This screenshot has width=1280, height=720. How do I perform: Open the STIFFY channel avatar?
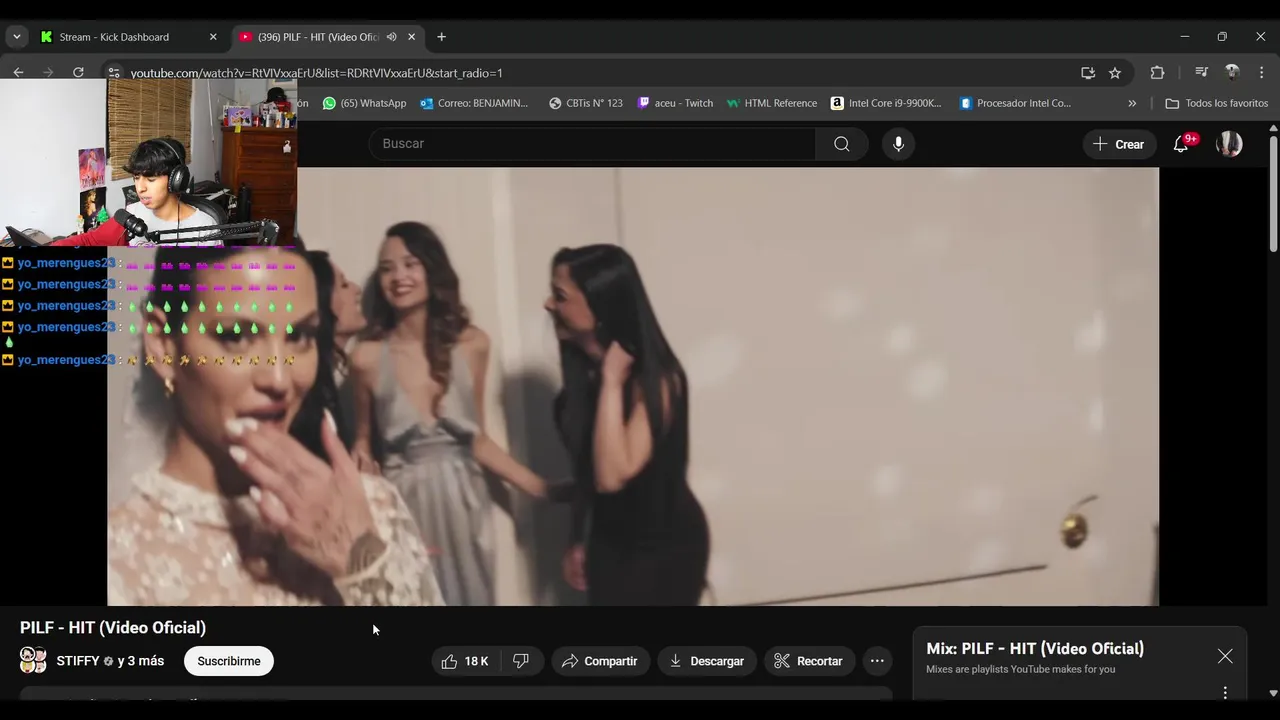click(x=34, y=660)
